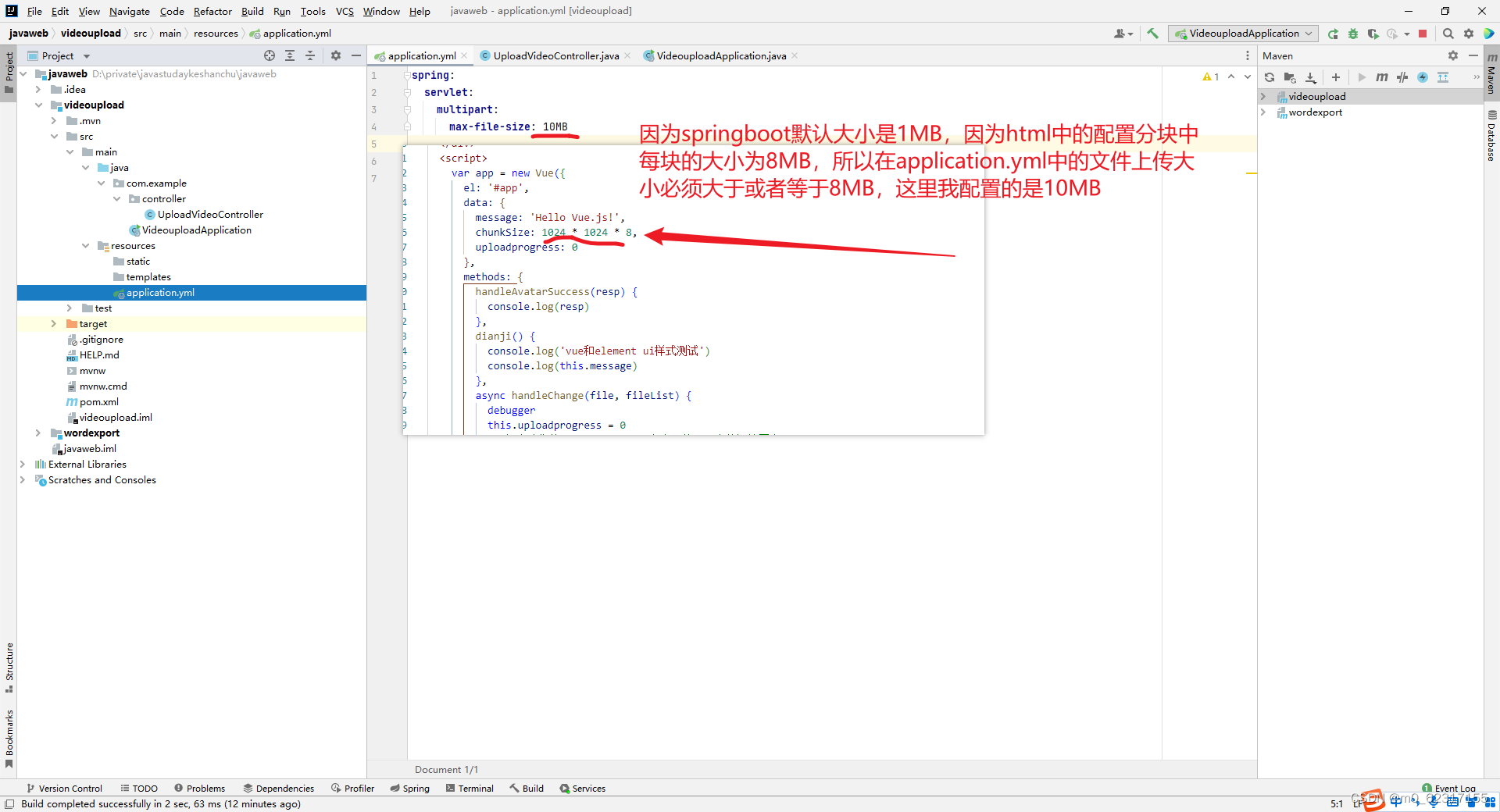The width and height of the screenshot is (1500, 812).
Task: Open Version Control tool window
Action: pyautogui.click(x=64, y=788)
